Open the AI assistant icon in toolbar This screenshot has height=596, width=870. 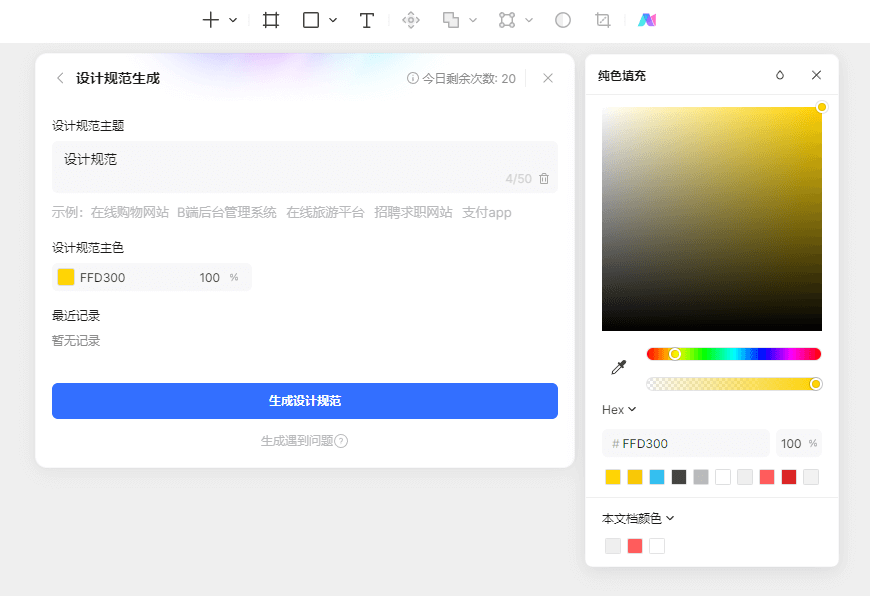click(646, 20)
